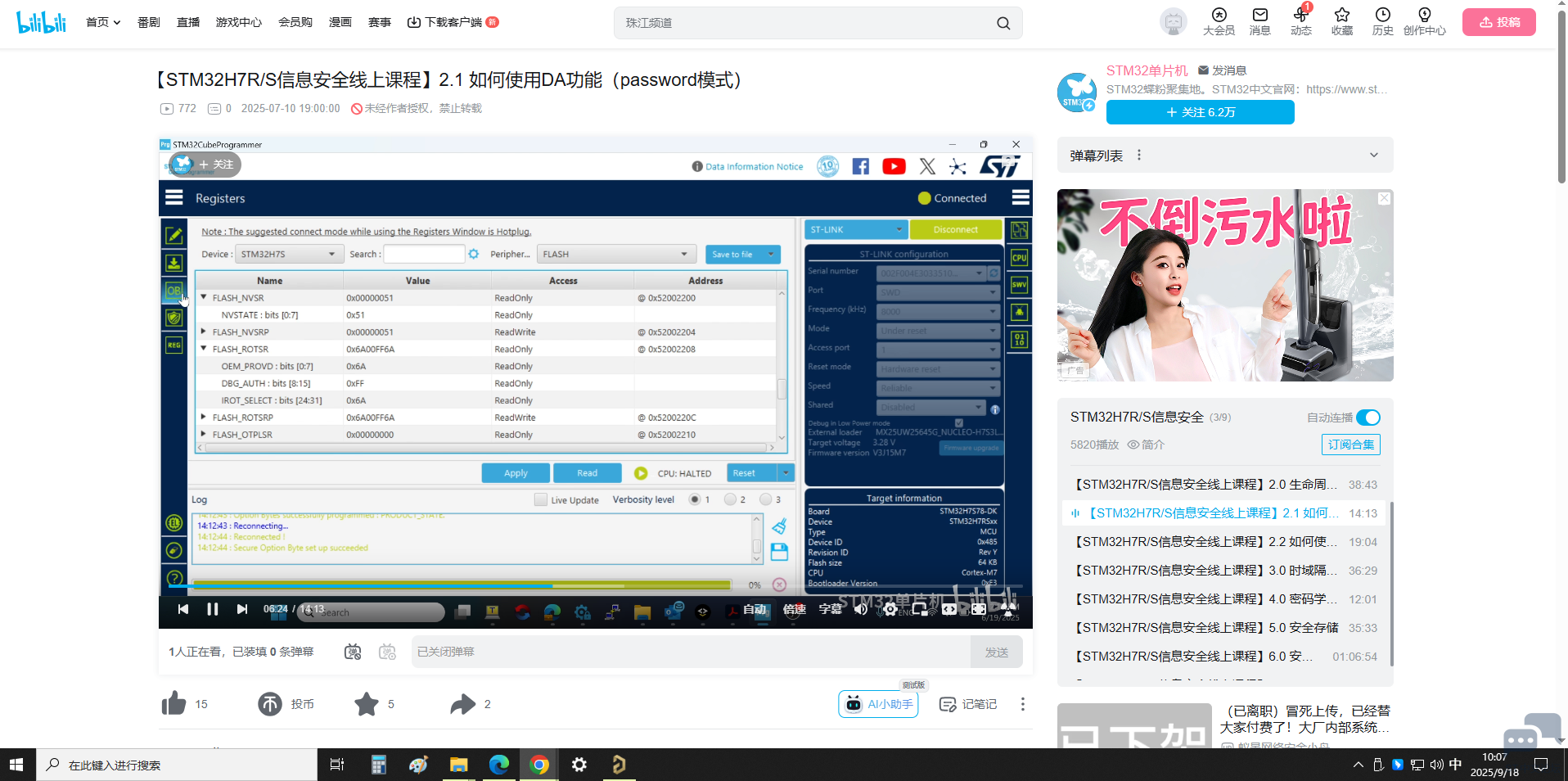Like the video with the thumbs-up icon

click(173, 704)
